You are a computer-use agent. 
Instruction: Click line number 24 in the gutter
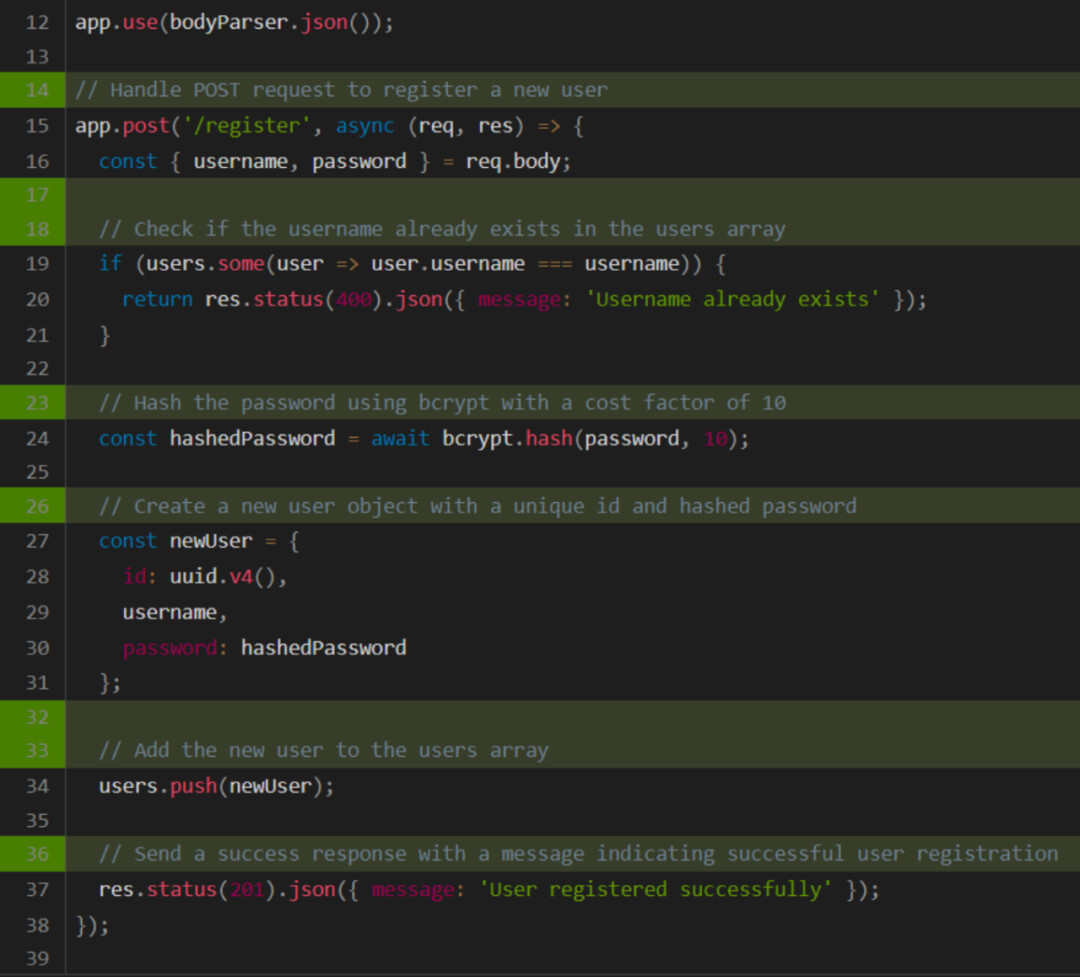click(37, 439)
